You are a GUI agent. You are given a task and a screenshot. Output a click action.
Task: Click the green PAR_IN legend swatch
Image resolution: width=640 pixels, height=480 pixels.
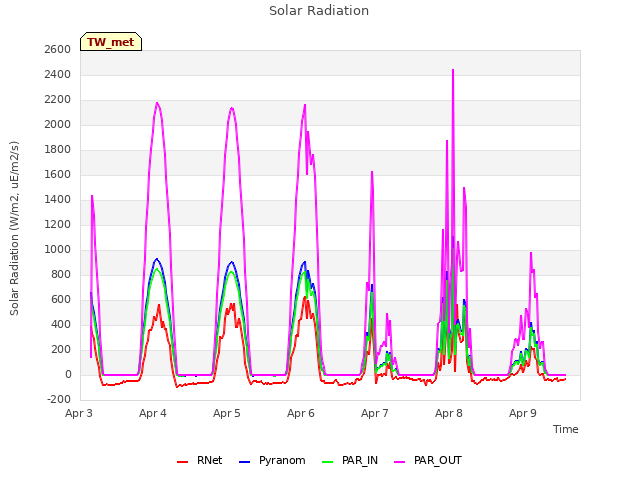pyautogui.click(x=327, y=462)
